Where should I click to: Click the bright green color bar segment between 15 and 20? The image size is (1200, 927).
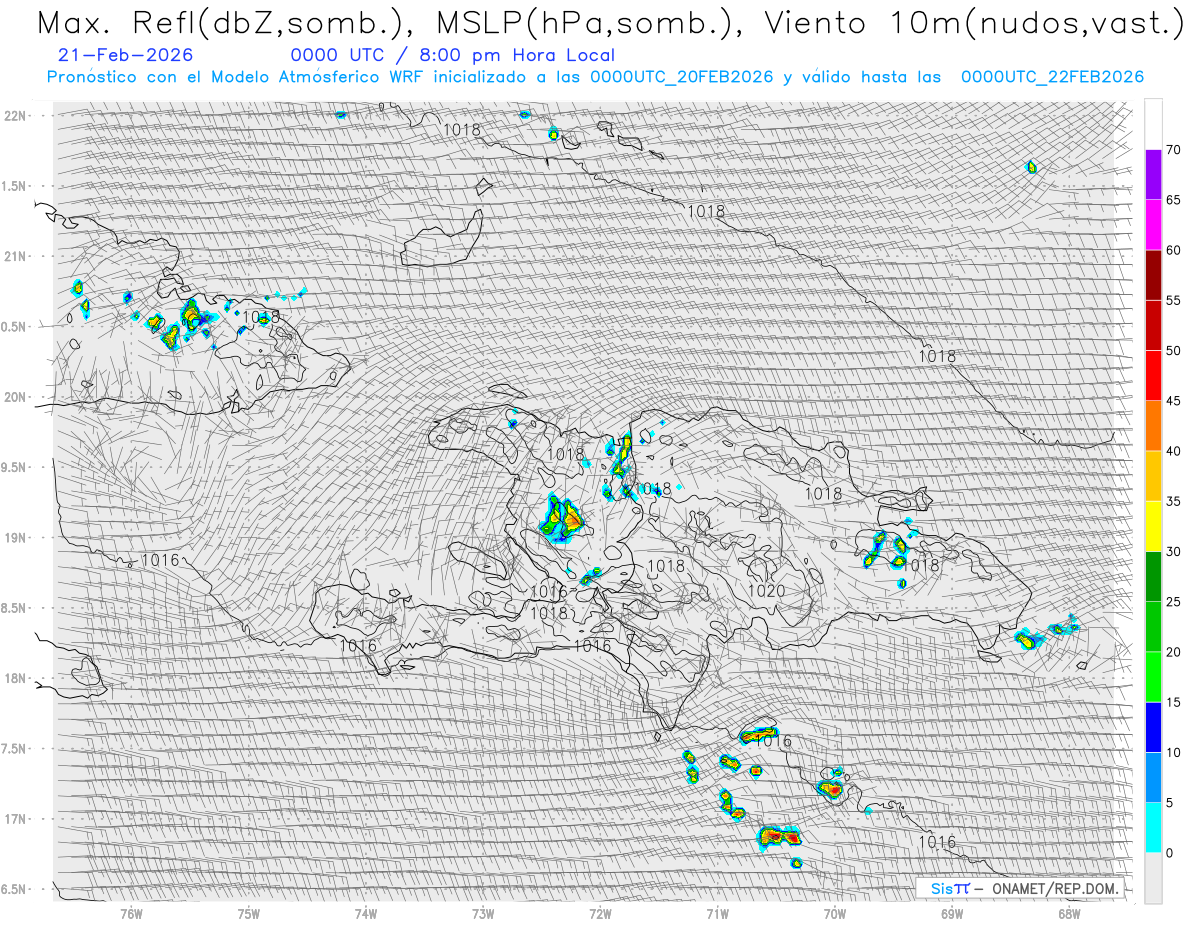click(x=1153, y=677)
